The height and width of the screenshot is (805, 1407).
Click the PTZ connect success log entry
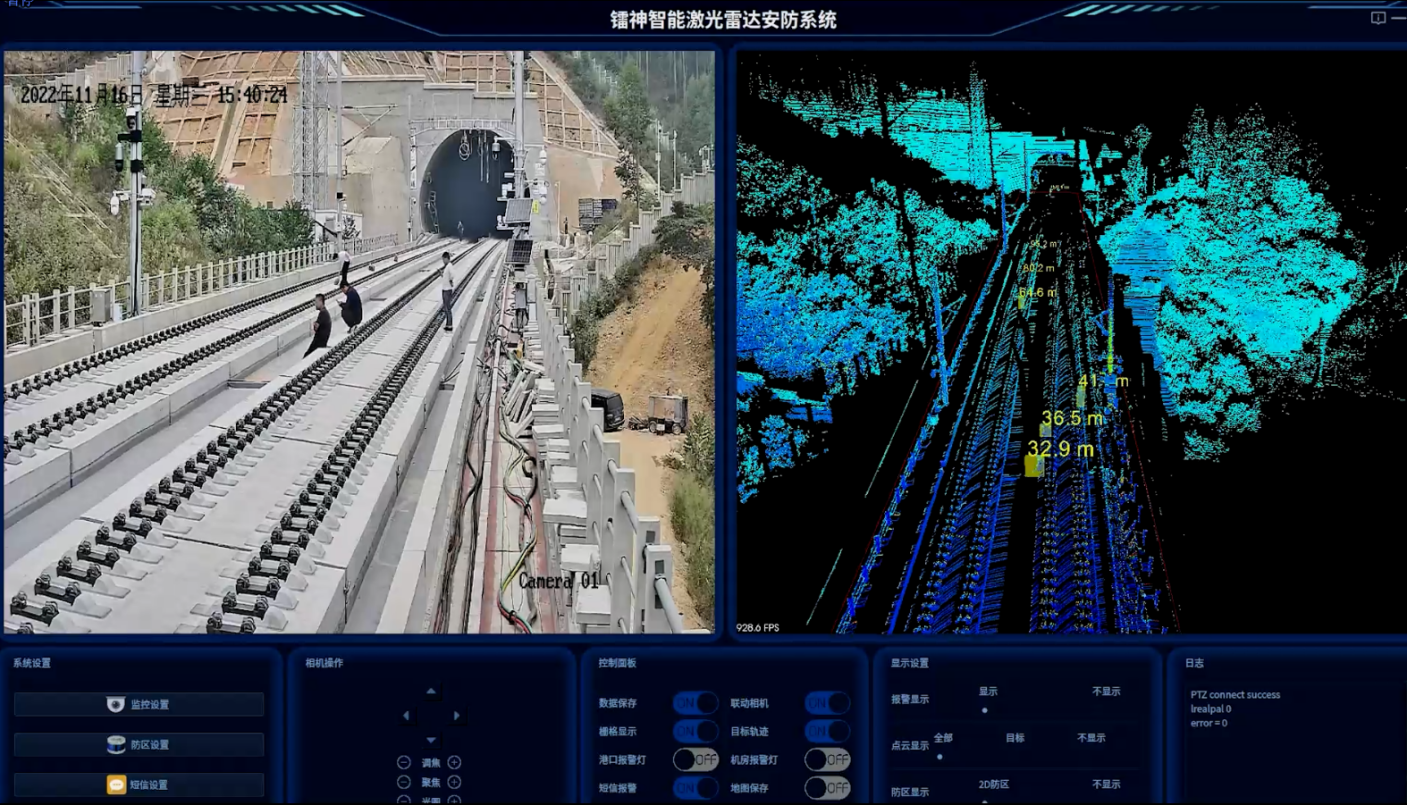tap(1235, 694)
